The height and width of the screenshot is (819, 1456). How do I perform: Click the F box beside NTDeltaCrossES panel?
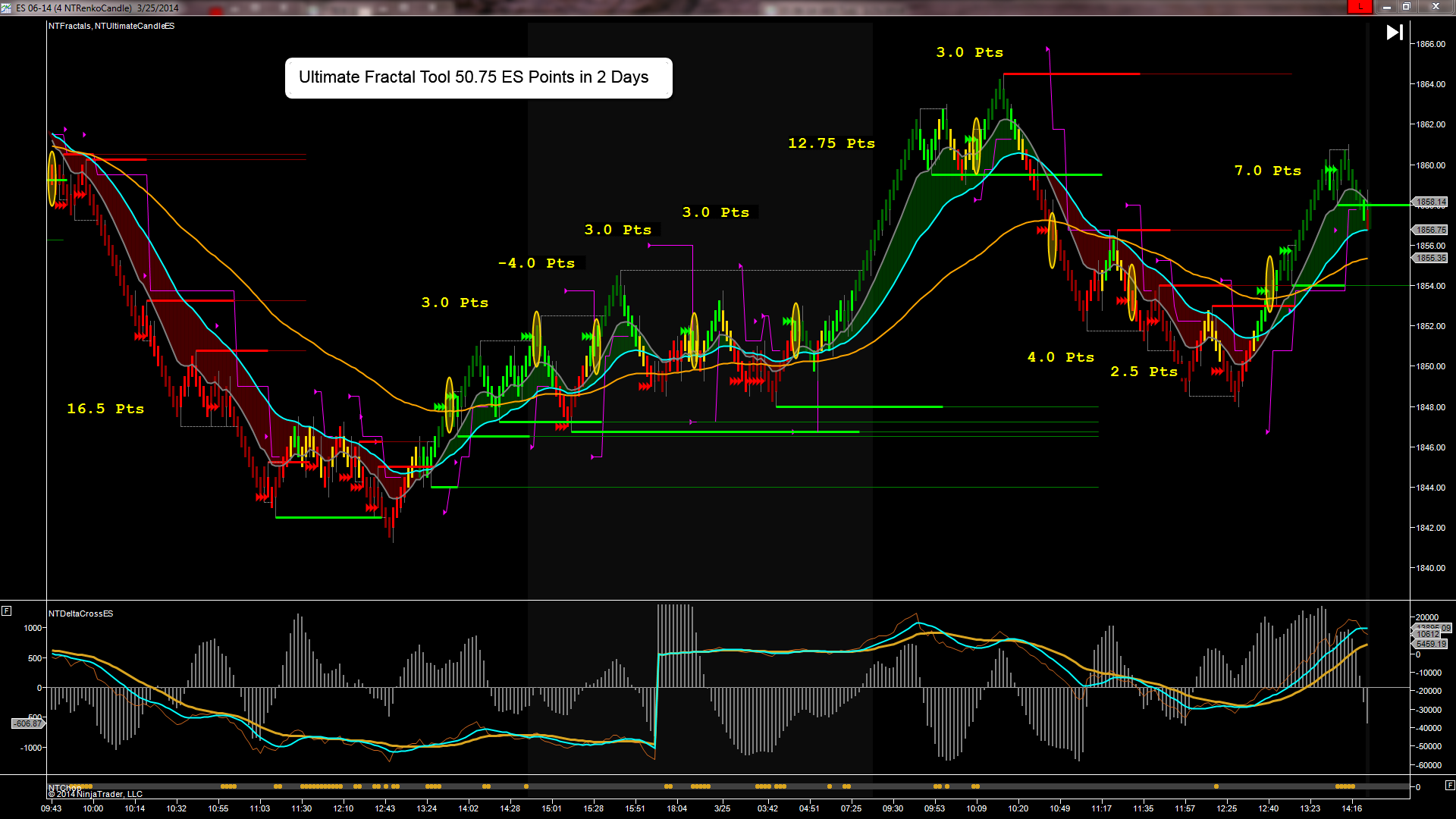(x=6, y=610)
